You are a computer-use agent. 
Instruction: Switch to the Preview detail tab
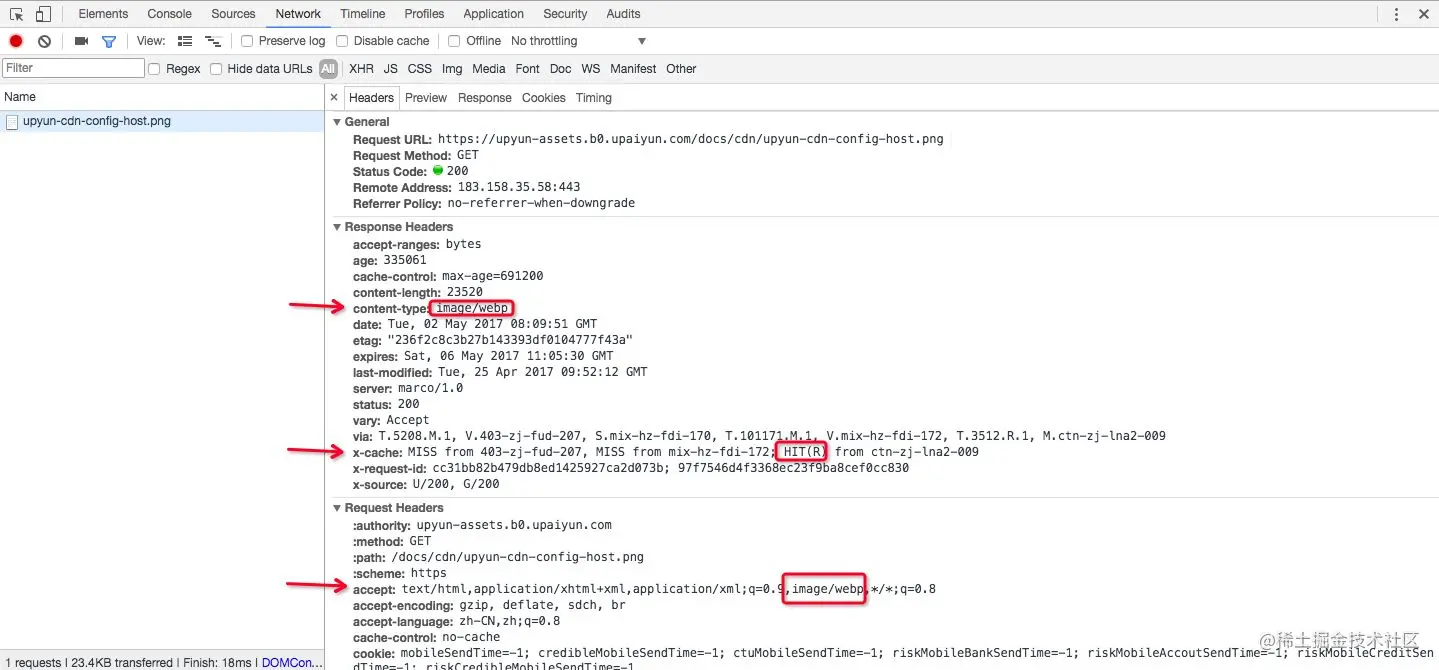click(426, 98)
